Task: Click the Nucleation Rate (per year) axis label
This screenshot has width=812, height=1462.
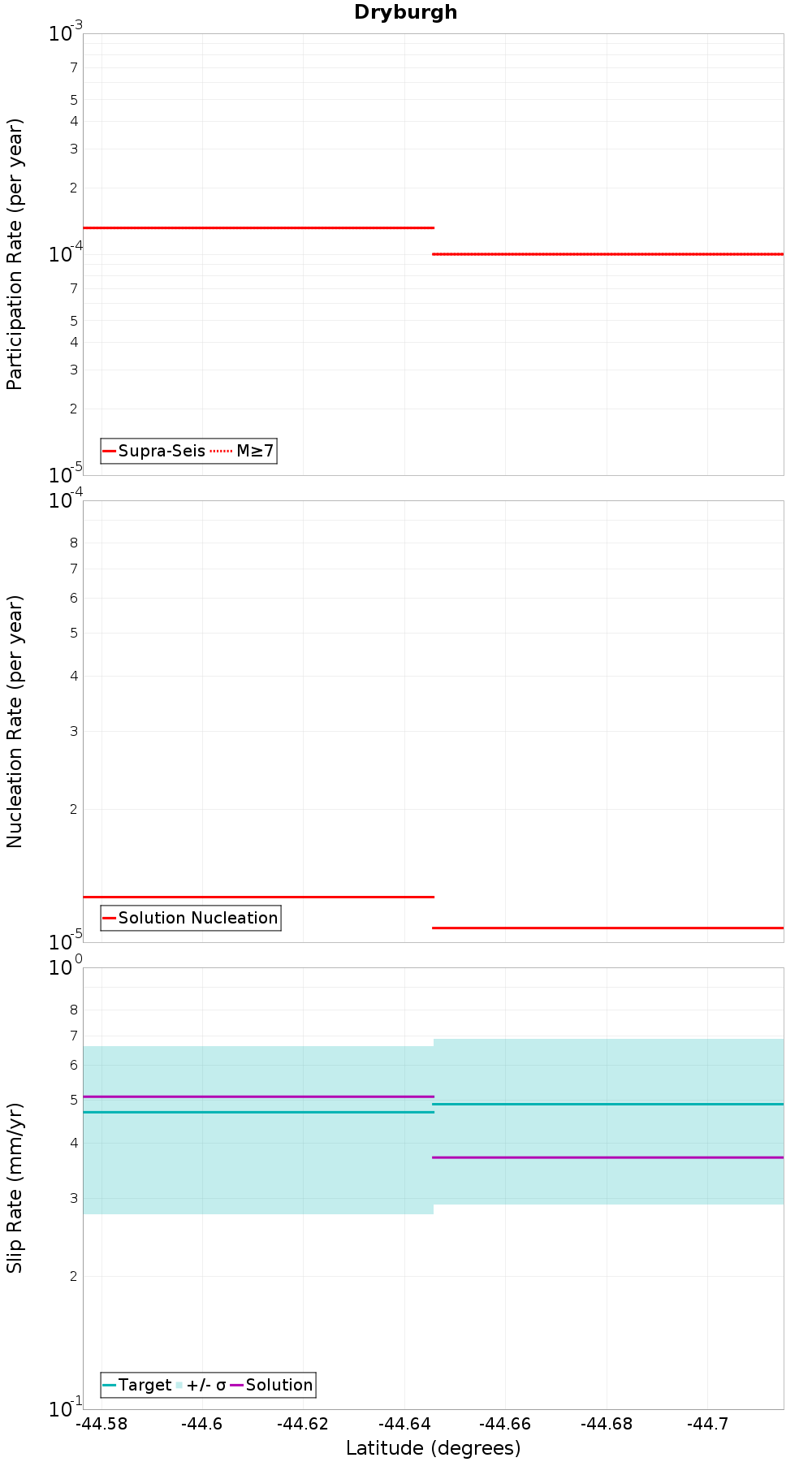Action: (x=15, y=722)
